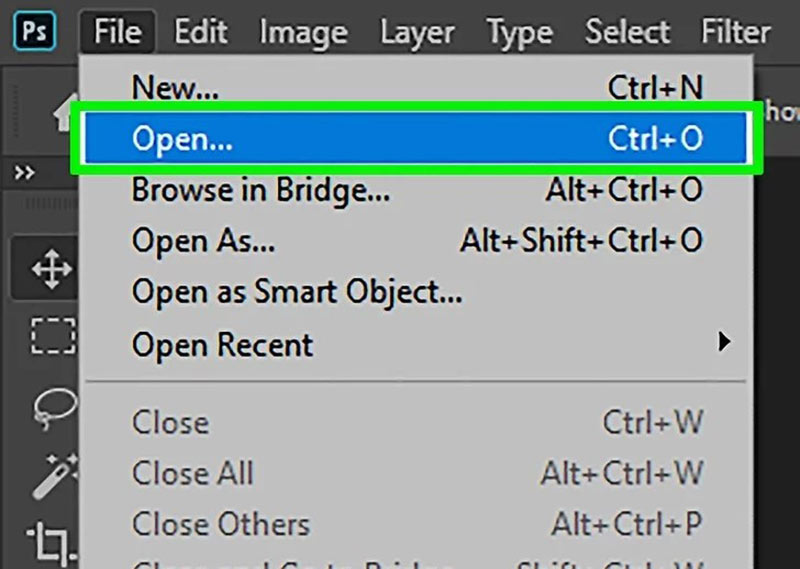Switch to the Layer menu

418,32
